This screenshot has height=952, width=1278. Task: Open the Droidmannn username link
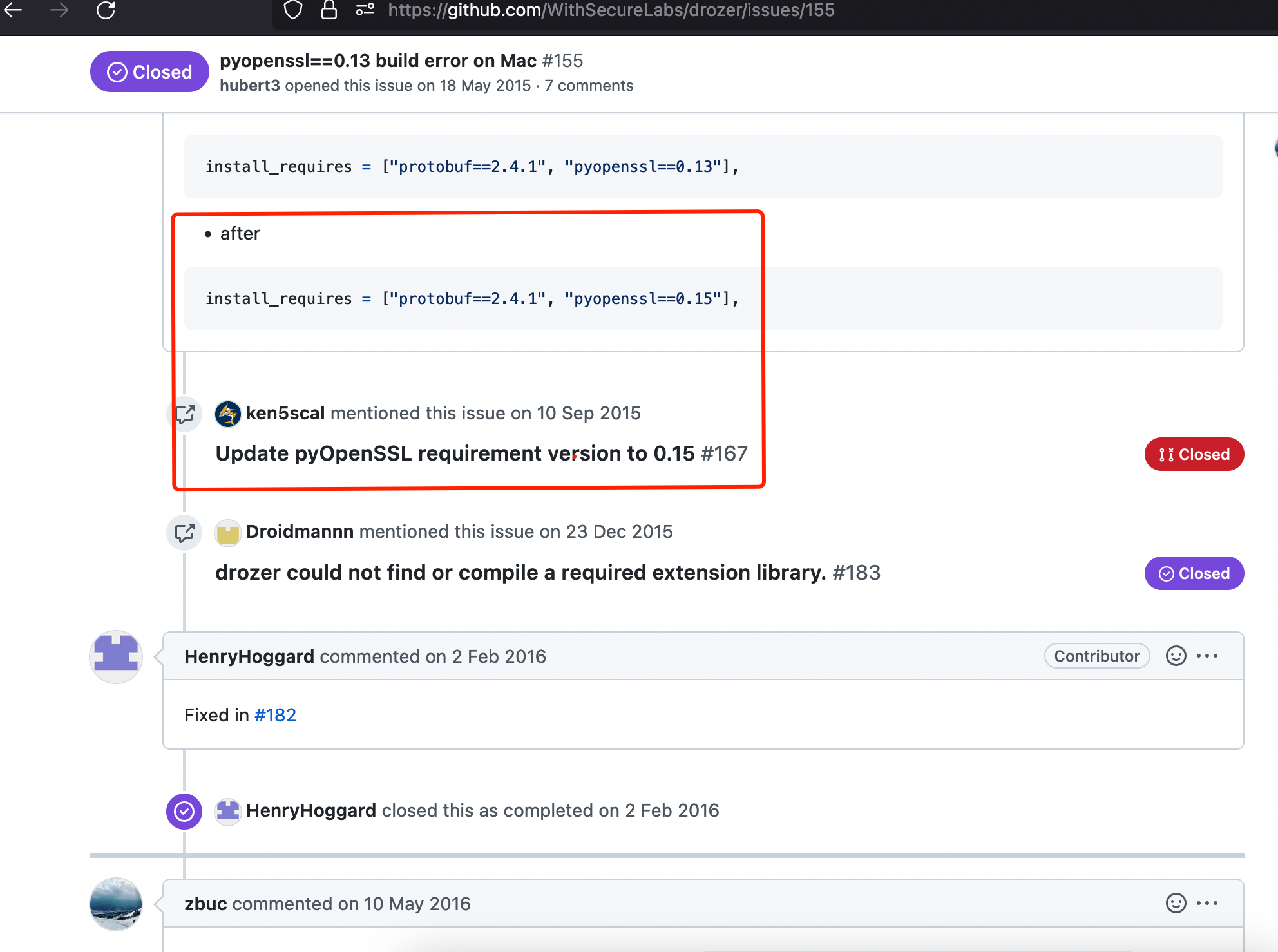[x=300, y=531]
